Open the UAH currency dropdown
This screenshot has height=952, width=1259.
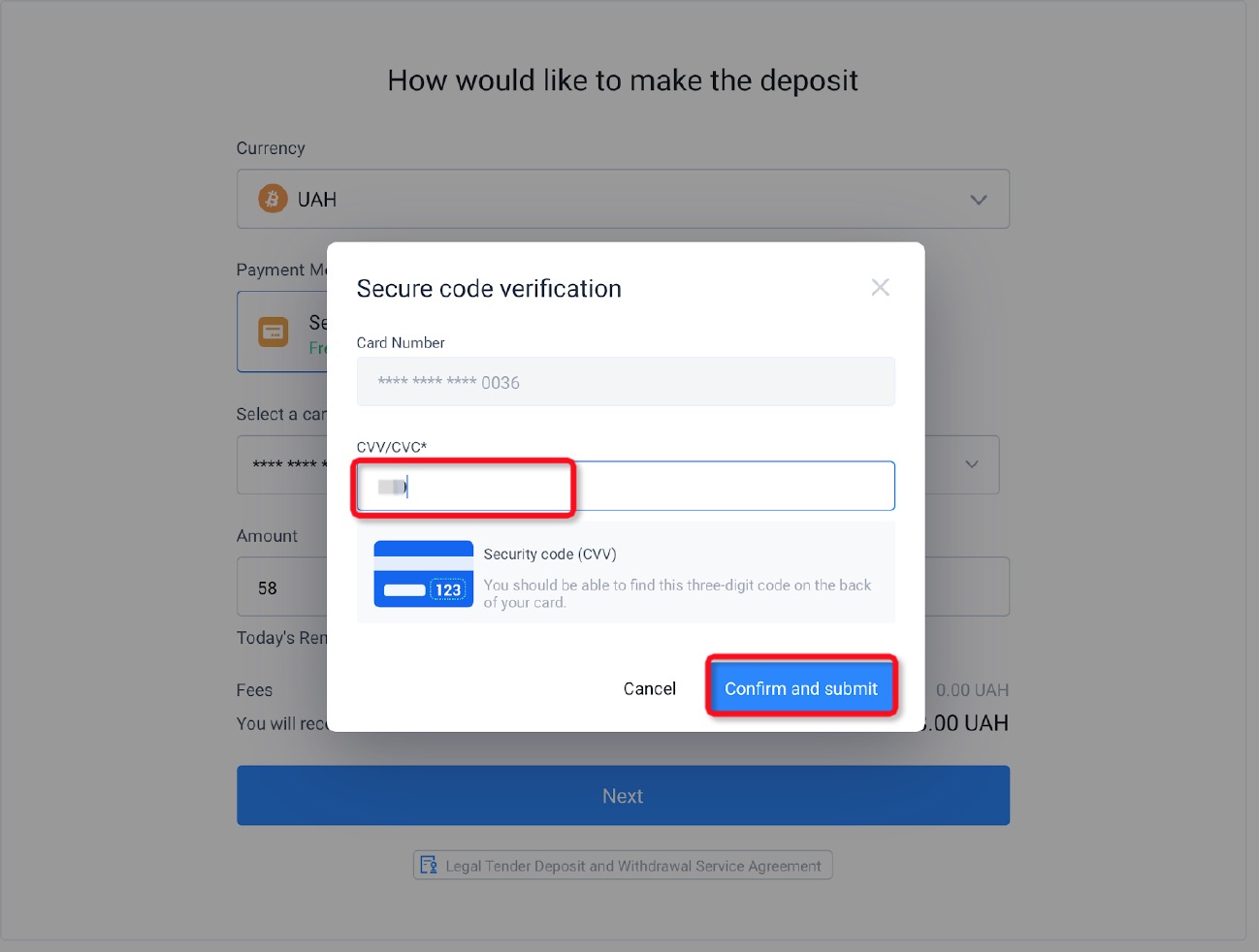point(623,199)
